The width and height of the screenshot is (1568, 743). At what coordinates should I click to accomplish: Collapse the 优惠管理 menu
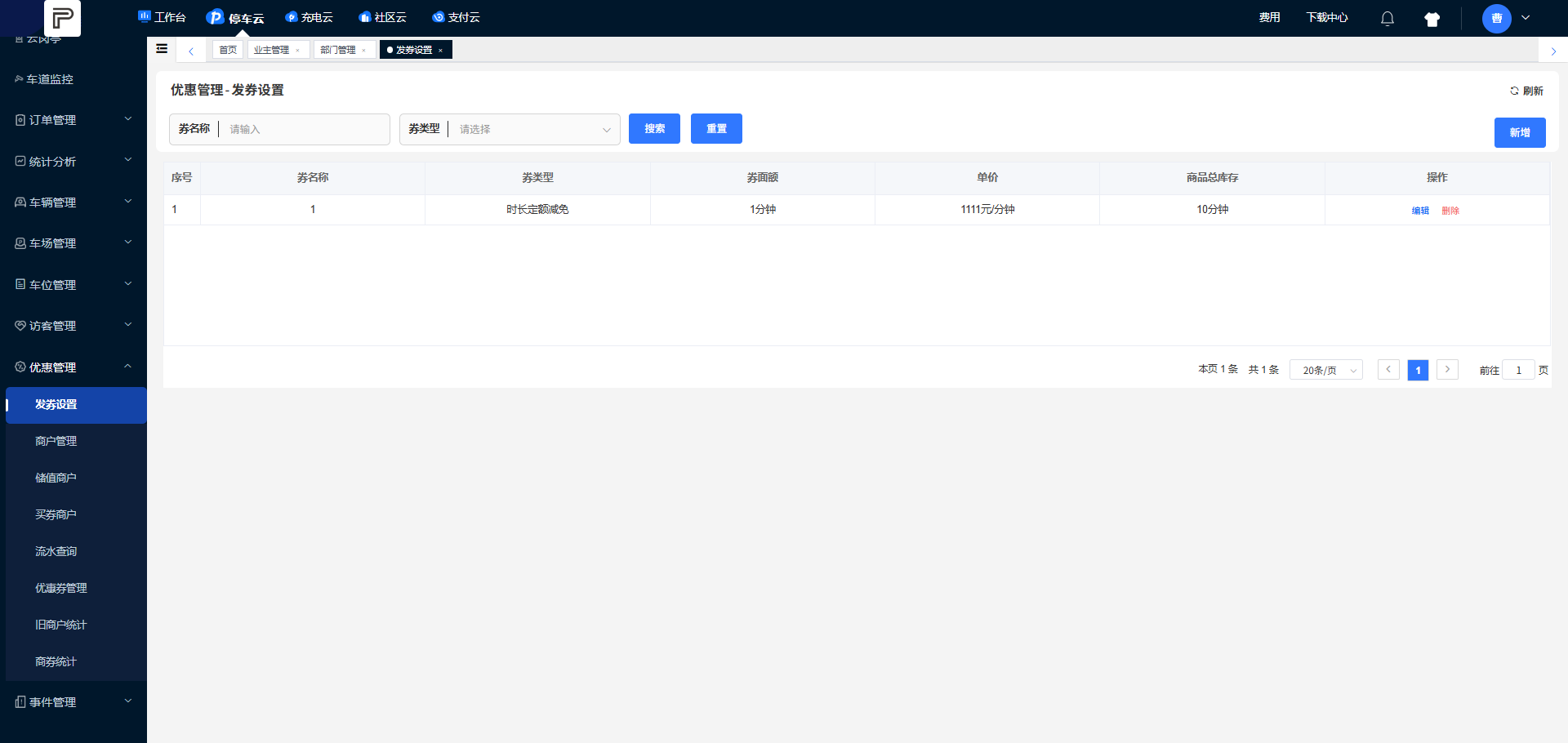click(x=73, y=367)
